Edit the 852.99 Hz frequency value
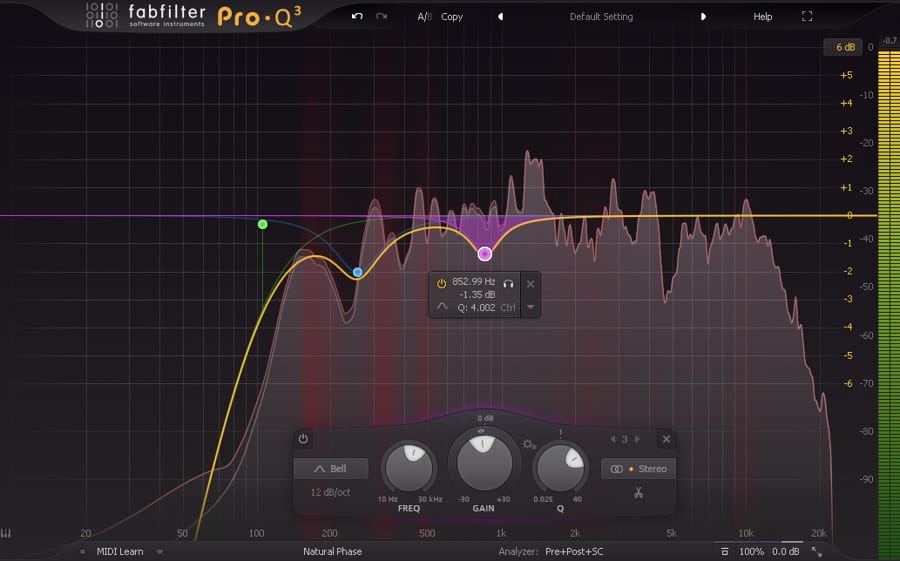The width and height of the screenshot is (900, 561). pyautogui.click(x=474, y=281)
